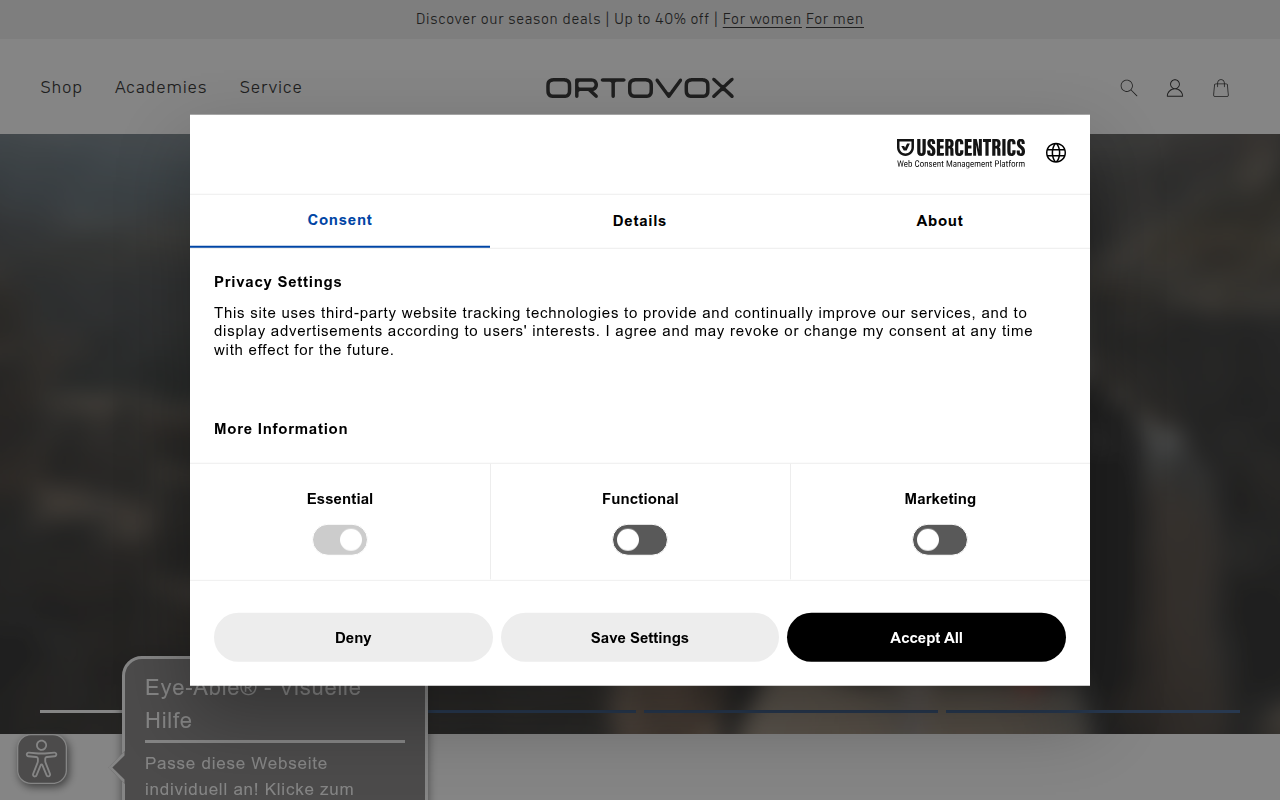Image resolution: width=1280 pixels, height=800 pixels.
Task: Follow the For women link
Action: point(762,19)
